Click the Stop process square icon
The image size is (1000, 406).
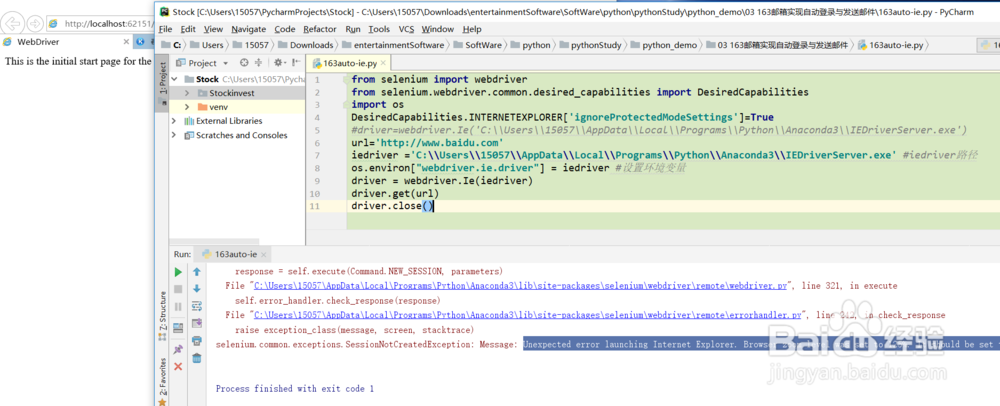click(178, 289)
